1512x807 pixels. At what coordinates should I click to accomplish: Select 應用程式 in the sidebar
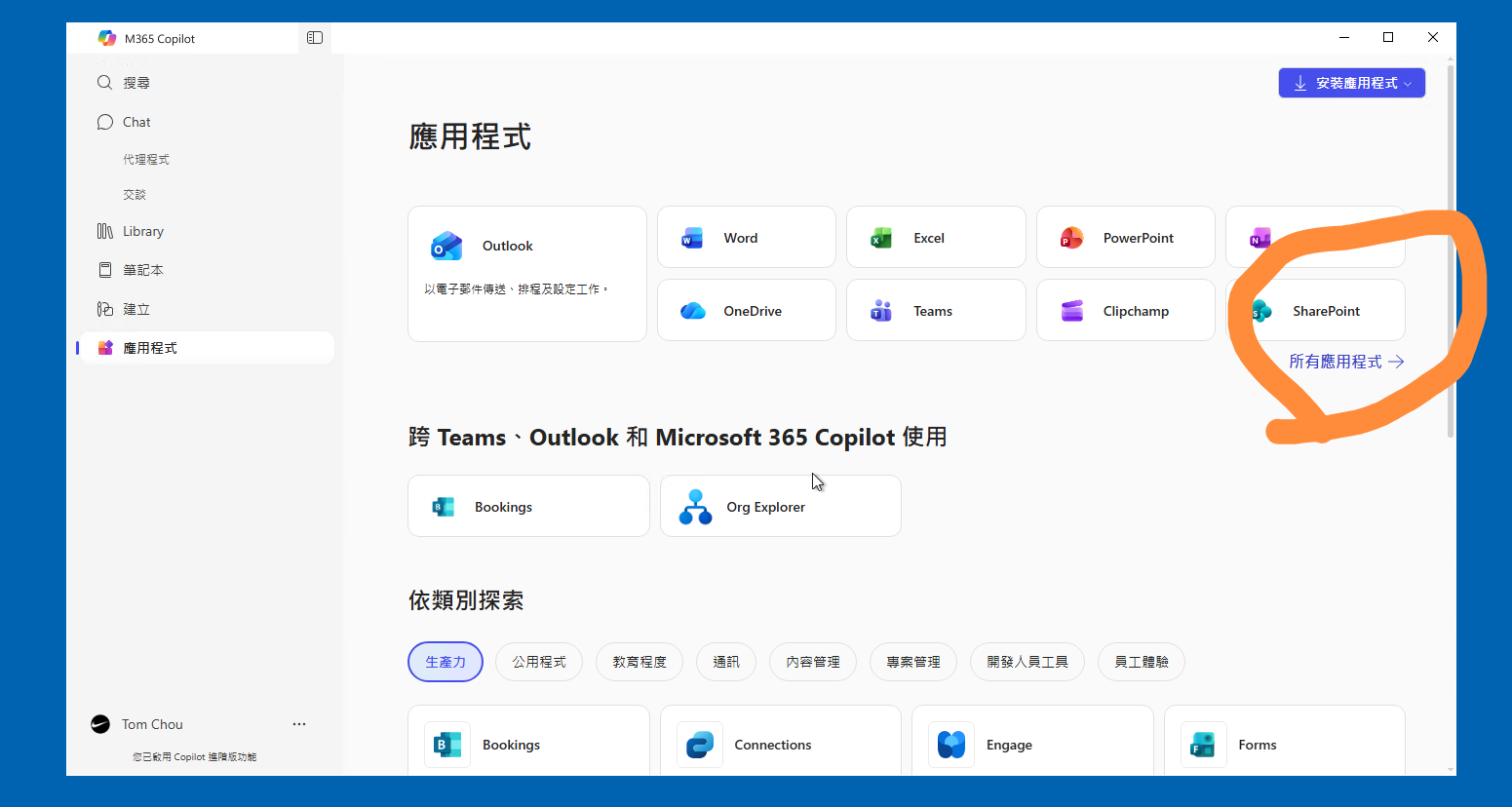(205, 348)
